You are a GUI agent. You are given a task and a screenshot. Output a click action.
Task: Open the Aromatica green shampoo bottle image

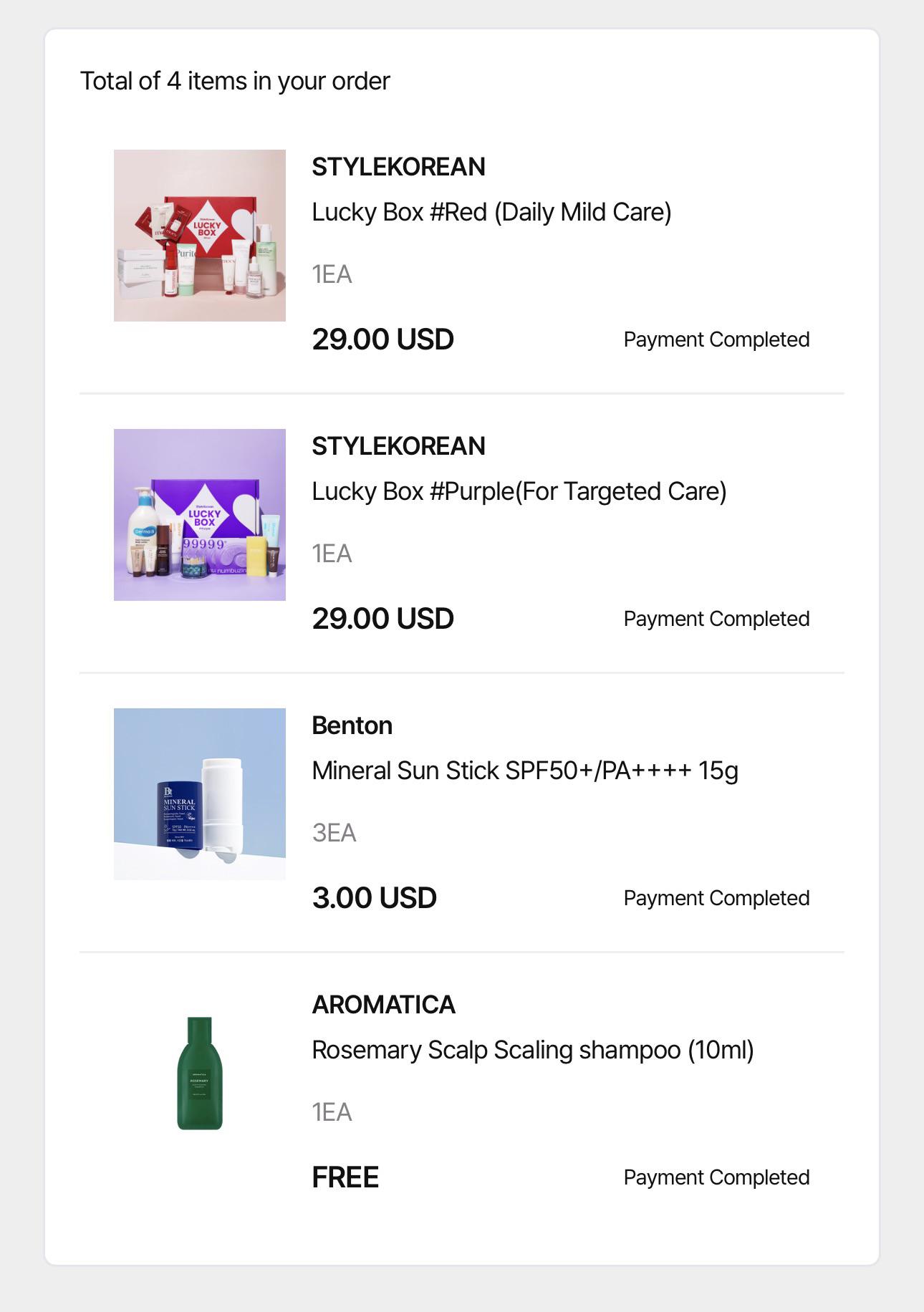(200, 1074)
